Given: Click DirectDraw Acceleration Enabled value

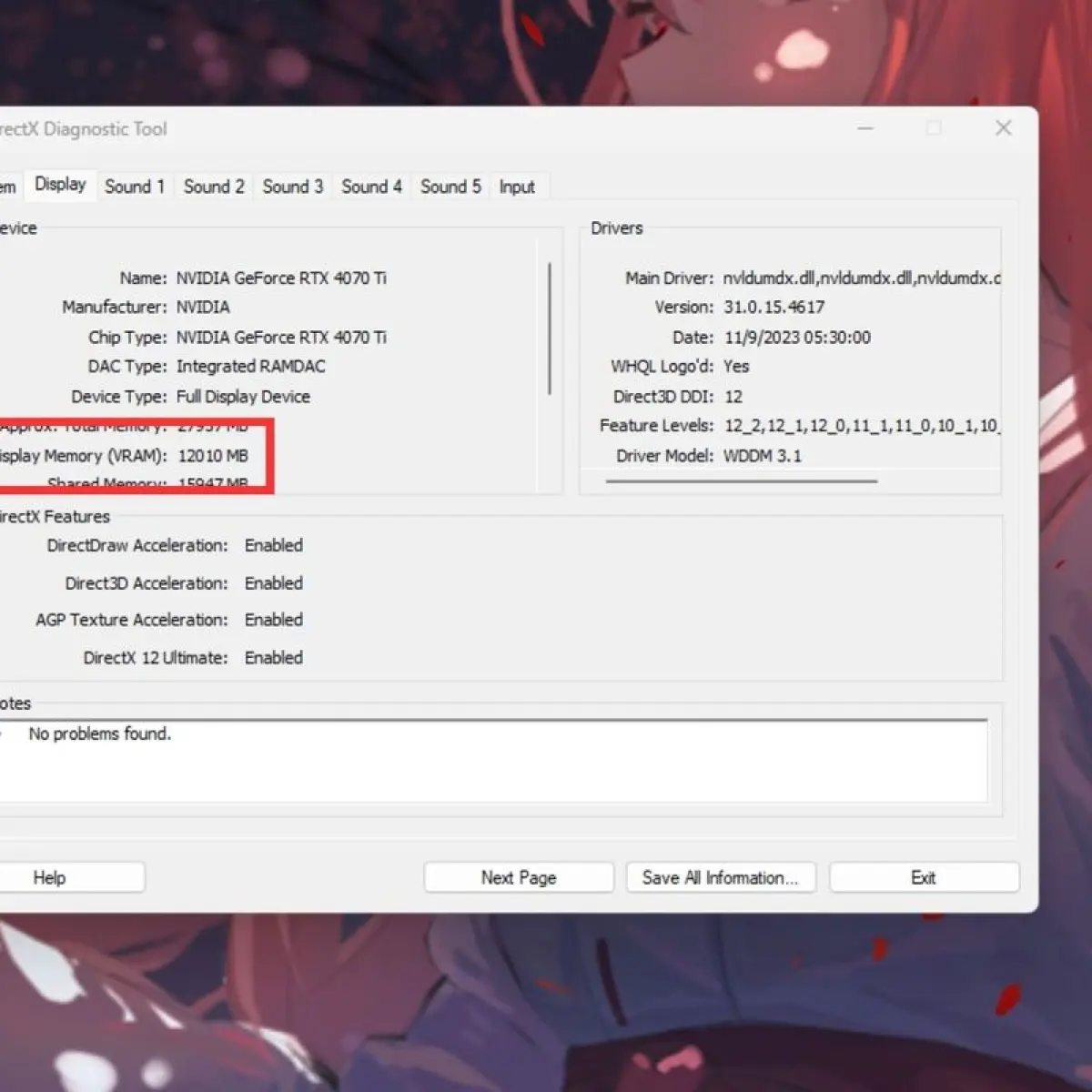Looking at the screenshot, I should (x=274, y=545).
